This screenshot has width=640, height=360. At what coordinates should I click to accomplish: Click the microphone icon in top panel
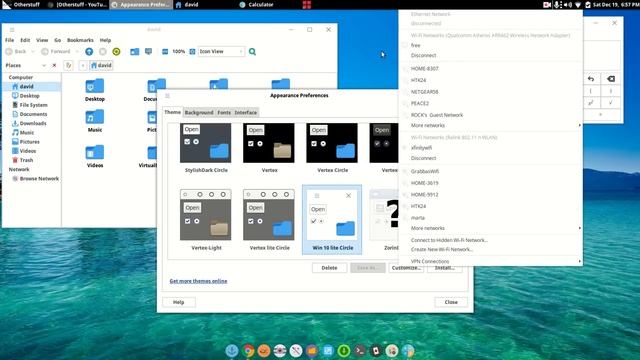tap(557, 5)
